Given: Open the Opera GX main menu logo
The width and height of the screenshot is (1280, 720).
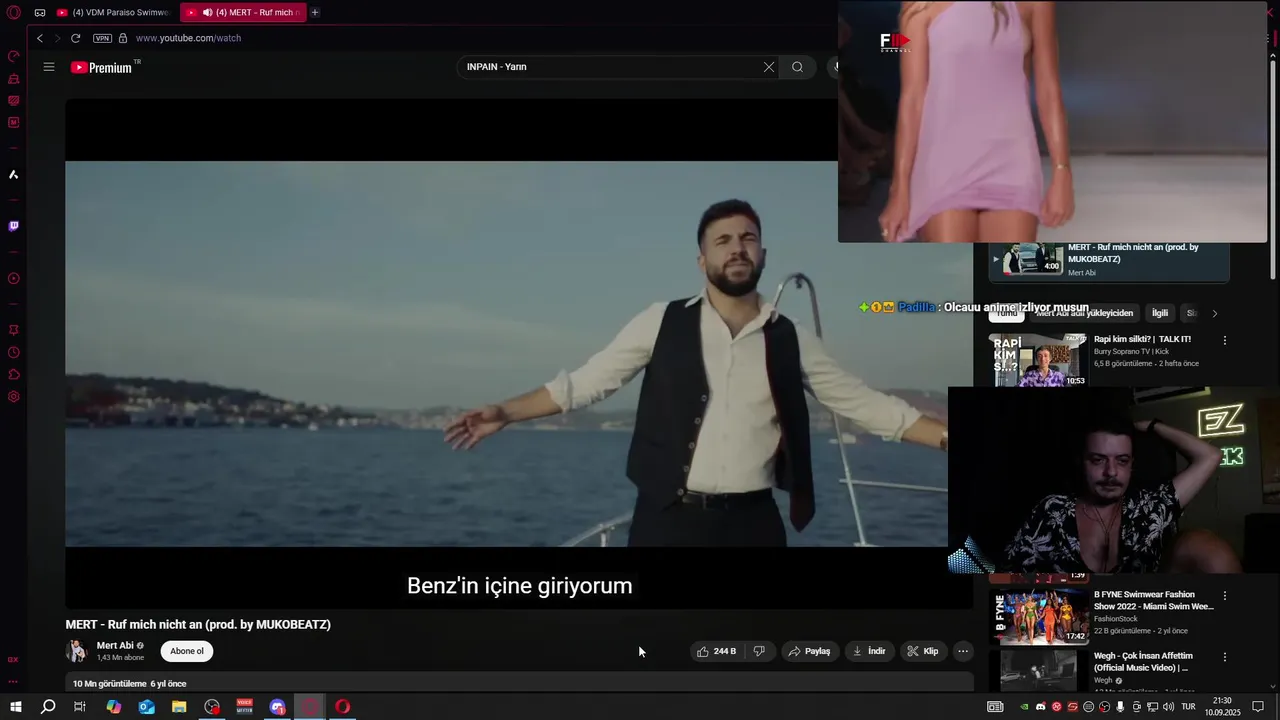Looking at the screenshot, I should 14,12.
